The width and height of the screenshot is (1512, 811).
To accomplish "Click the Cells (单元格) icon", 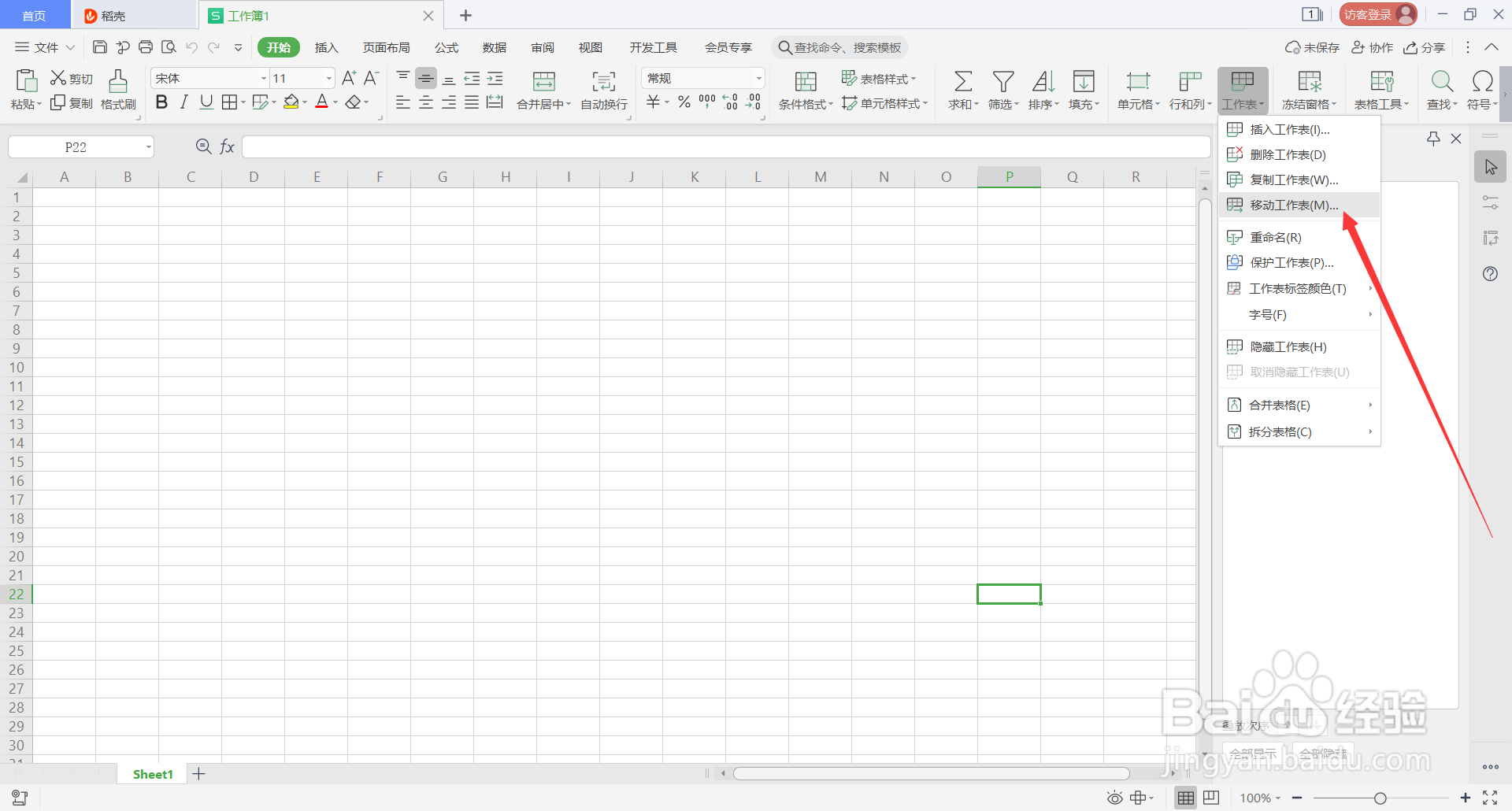I will (1138, 81).
